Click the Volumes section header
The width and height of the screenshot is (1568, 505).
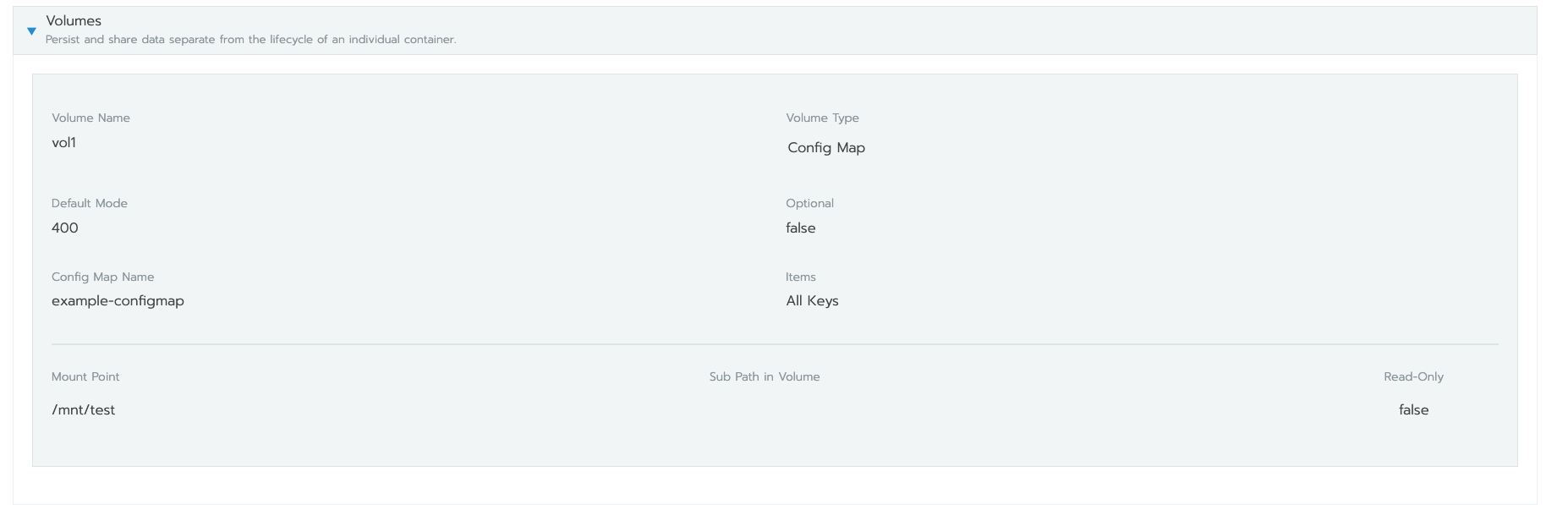pyautogui.click(x=74, y=20)
